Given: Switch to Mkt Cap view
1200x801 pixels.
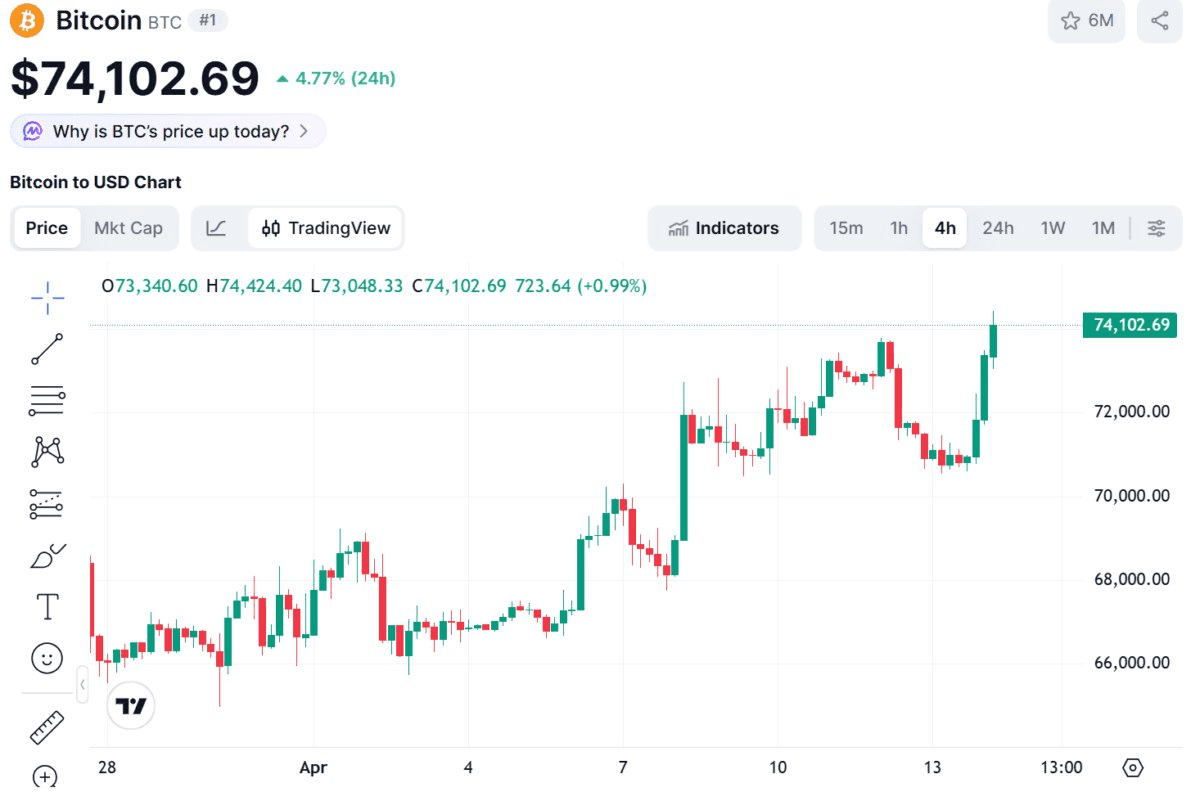Looking at the screenshot, I should click(x=128, y=228).
